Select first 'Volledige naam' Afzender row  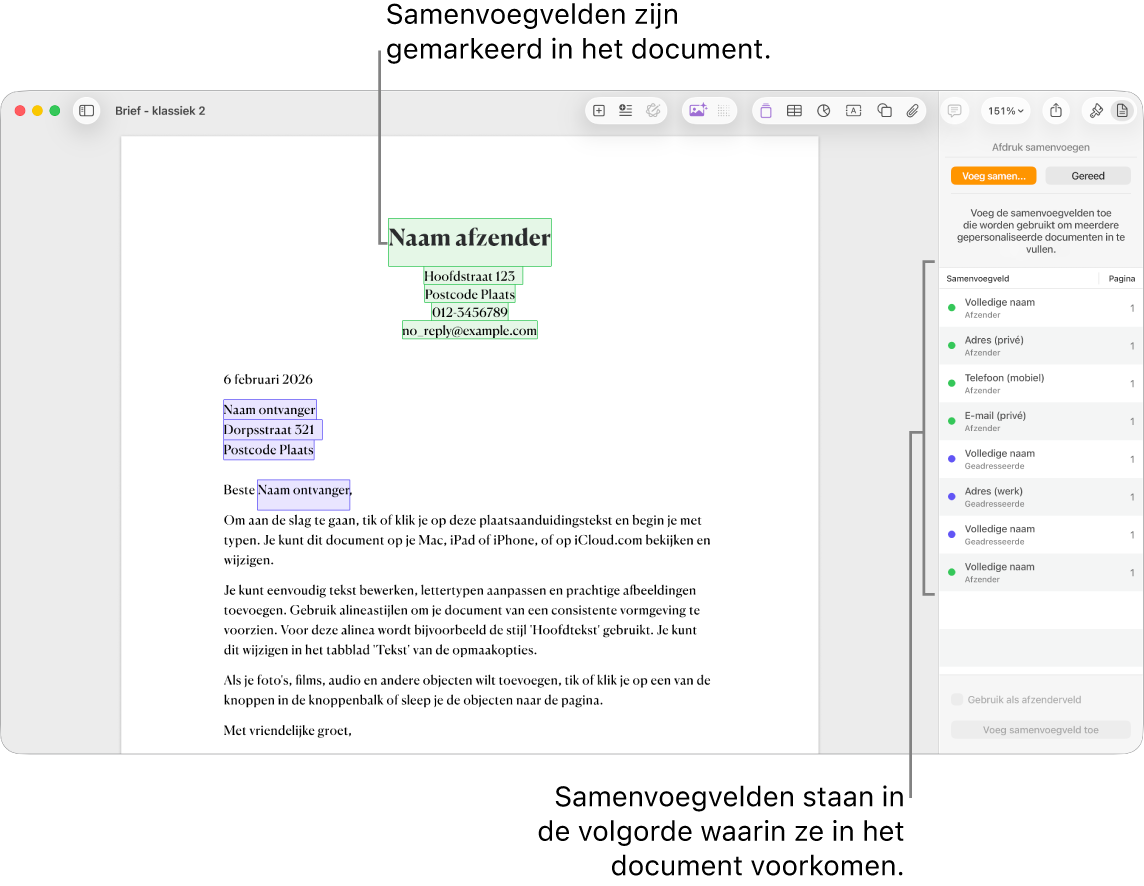pos(1040,308)
